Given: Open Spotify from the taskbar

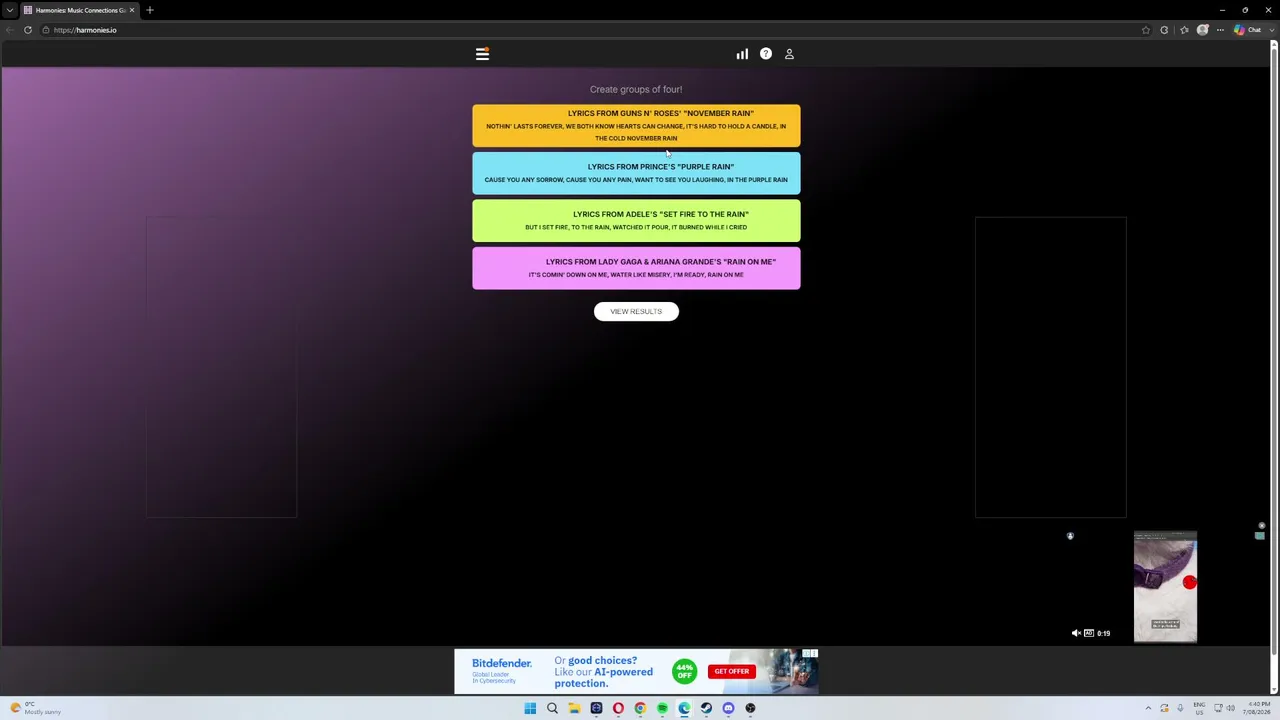Looking at the screenshot, I should point(662,708).
